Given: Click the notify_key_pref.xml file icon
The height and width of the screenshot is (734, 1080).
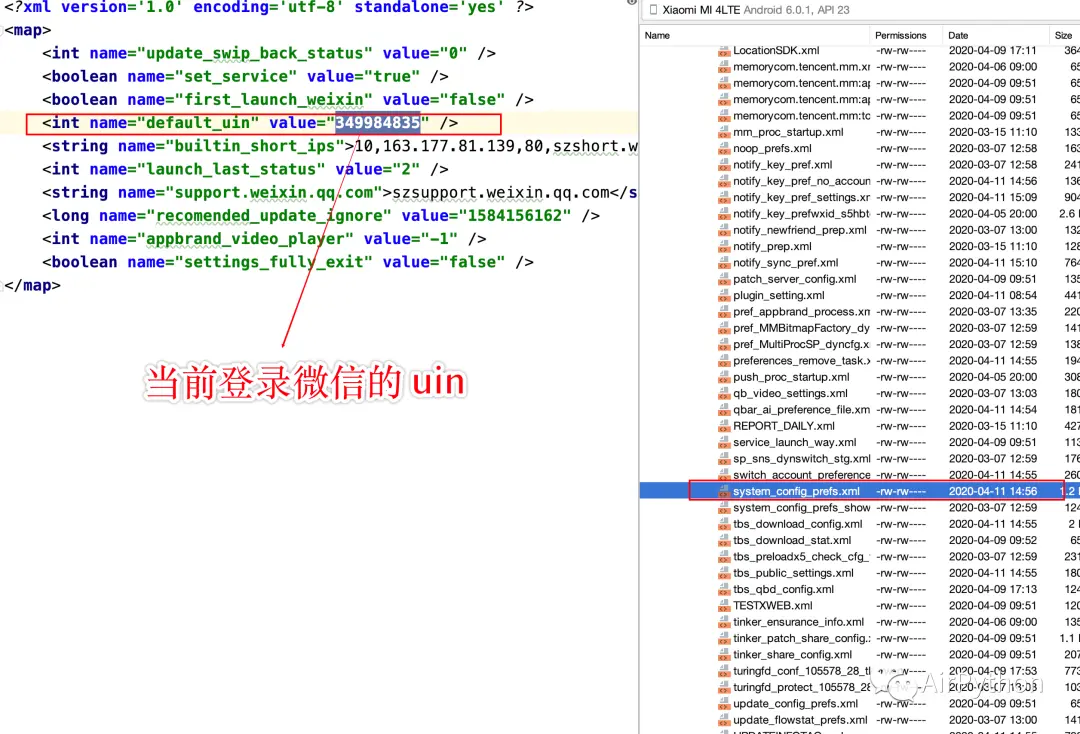Looking at the screenshot, I should pos(723,165).
